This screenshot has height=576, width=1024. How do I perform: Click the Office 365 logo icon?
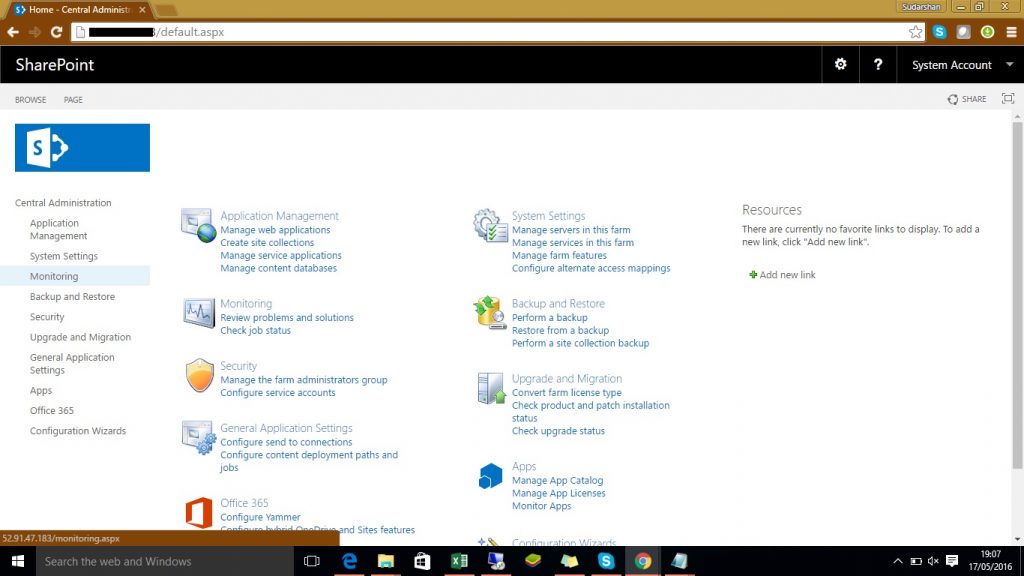(199, 512)
